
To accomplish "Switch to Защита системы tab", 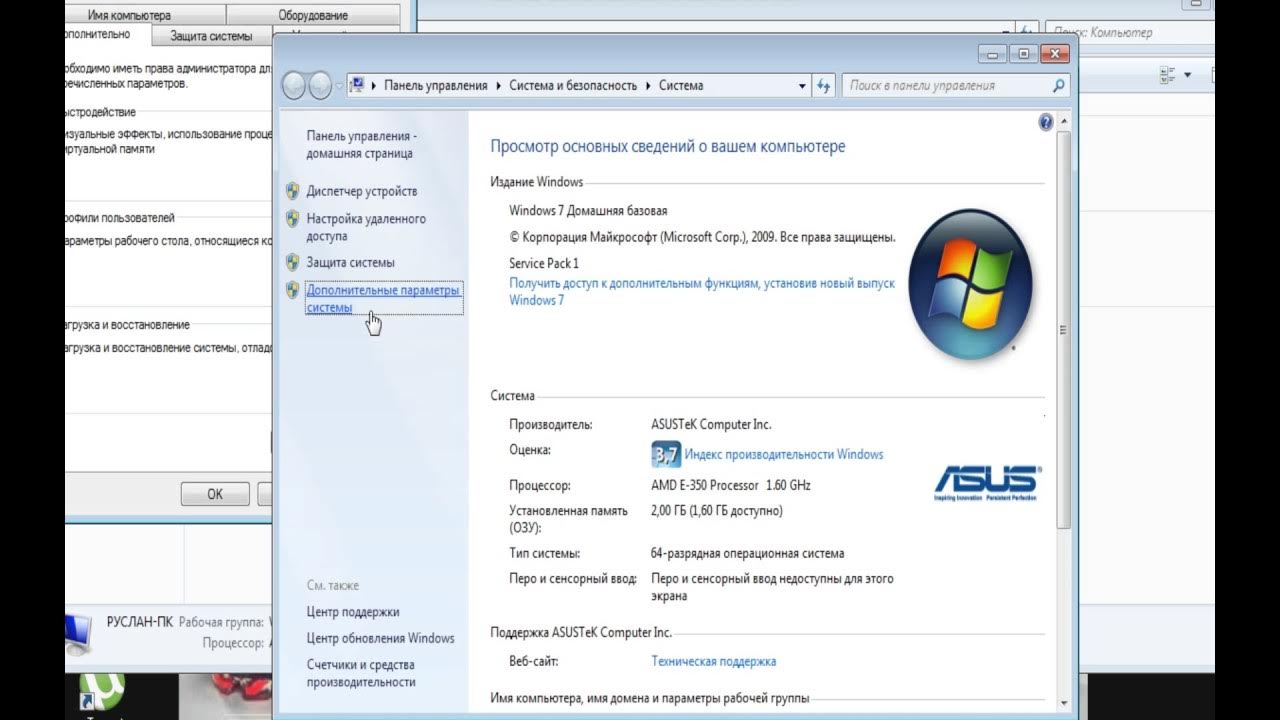I will 211,36.
